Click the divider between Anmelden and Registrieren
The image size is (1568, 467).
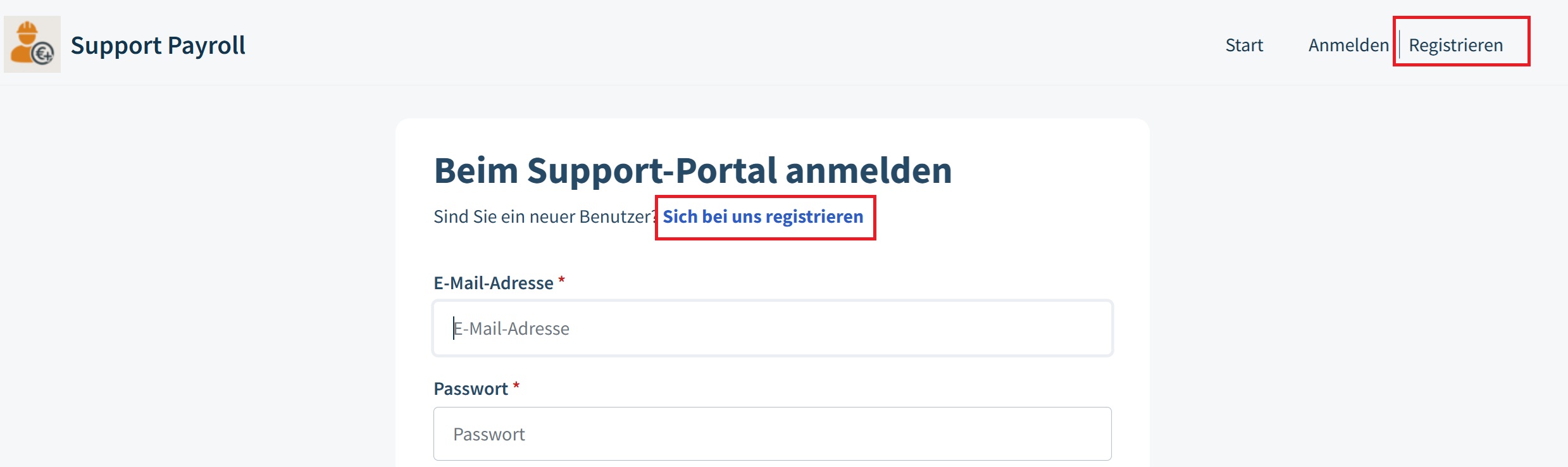coord(1399,45)
